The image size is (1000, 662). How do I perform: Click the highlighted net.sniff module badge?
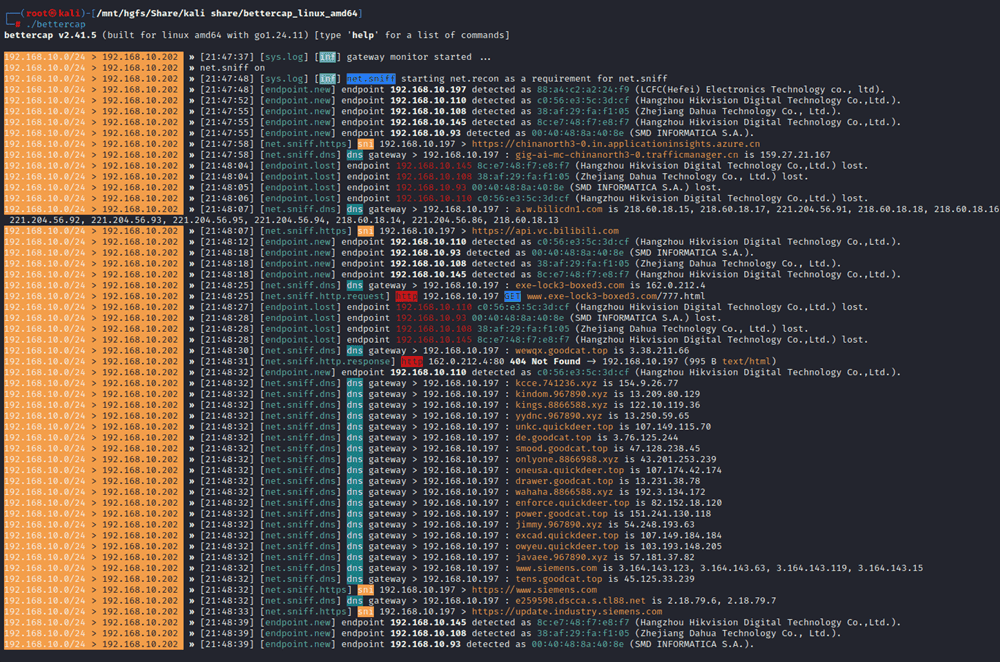point(371,78)
